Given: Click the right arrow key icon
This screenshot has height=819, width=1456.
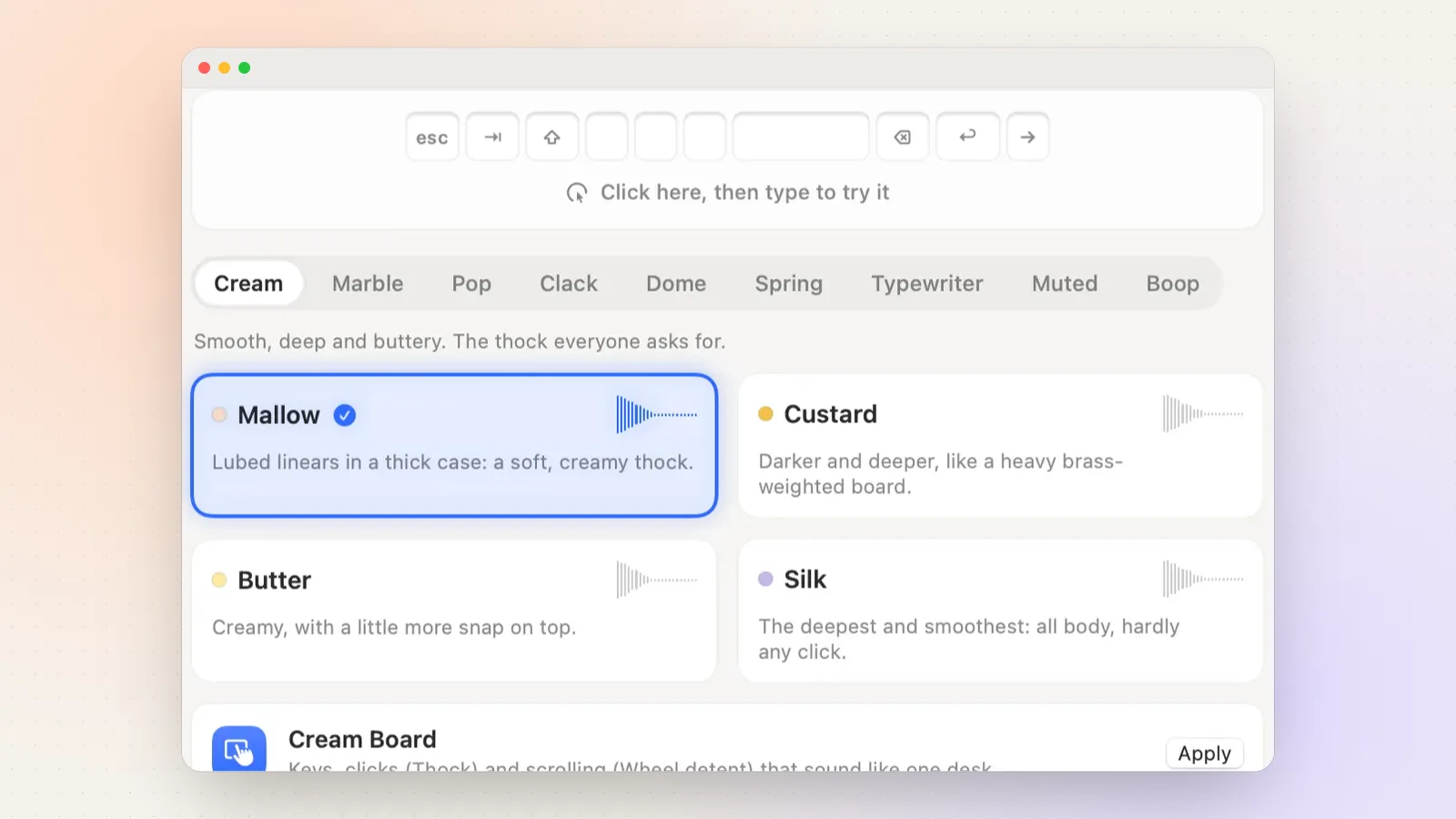Looking at the screenshot, I should [x=1027, y=137].
